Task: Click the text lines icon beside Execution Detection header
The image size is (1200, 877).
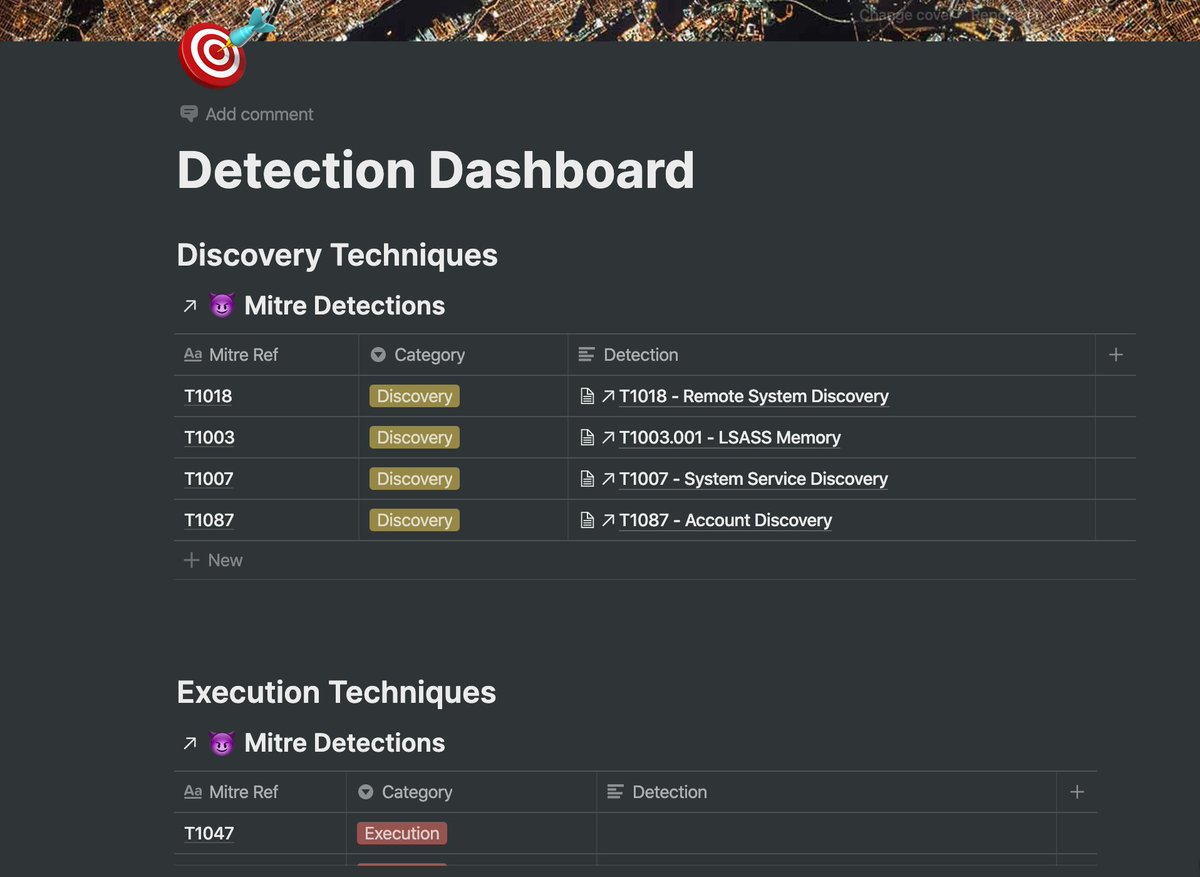Action: [x=616, y=792]
